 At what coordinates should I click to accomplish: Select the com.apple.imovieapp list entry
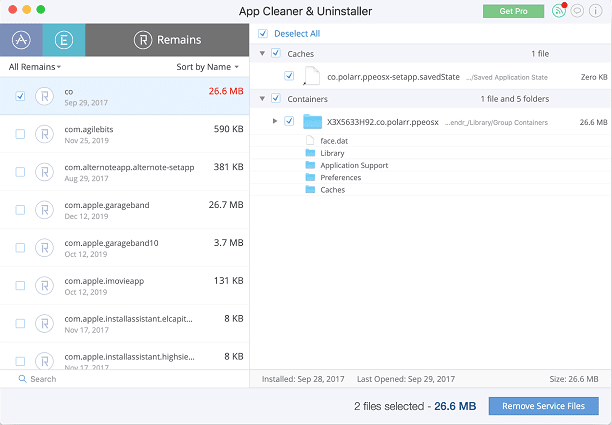pyautogui.click(x=125, y=285)
